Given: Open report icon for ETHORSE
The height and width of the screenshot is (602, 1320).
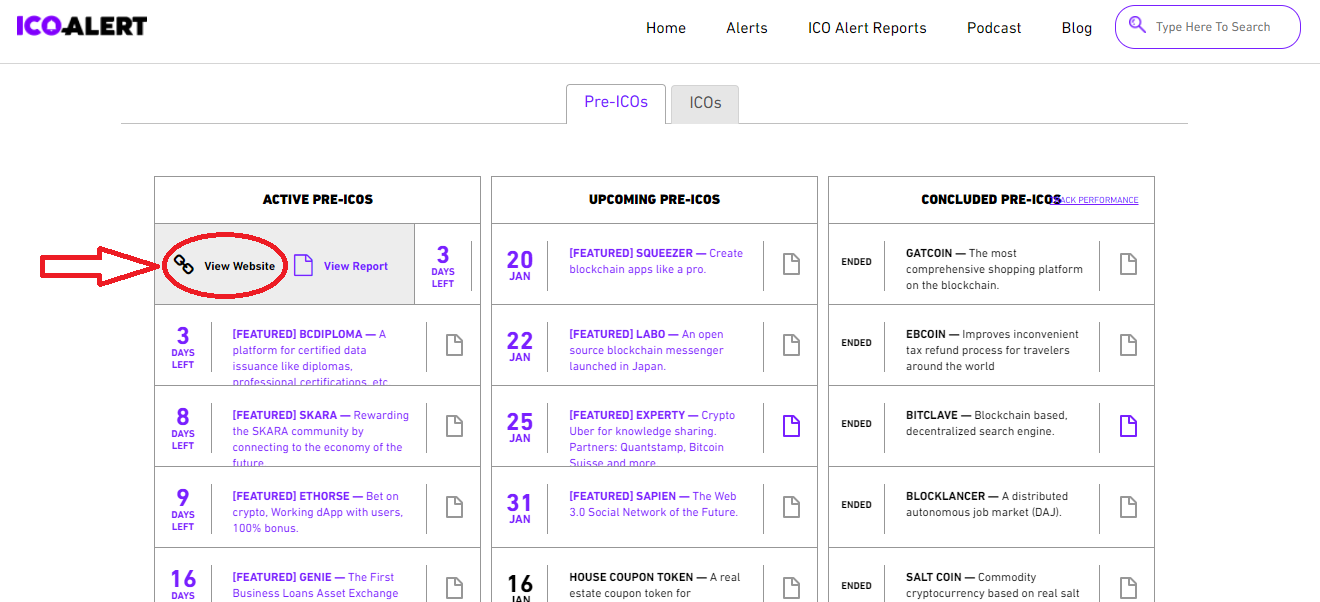Looking at the screenshot, I should pyautogui.click(x=454, y=507).
